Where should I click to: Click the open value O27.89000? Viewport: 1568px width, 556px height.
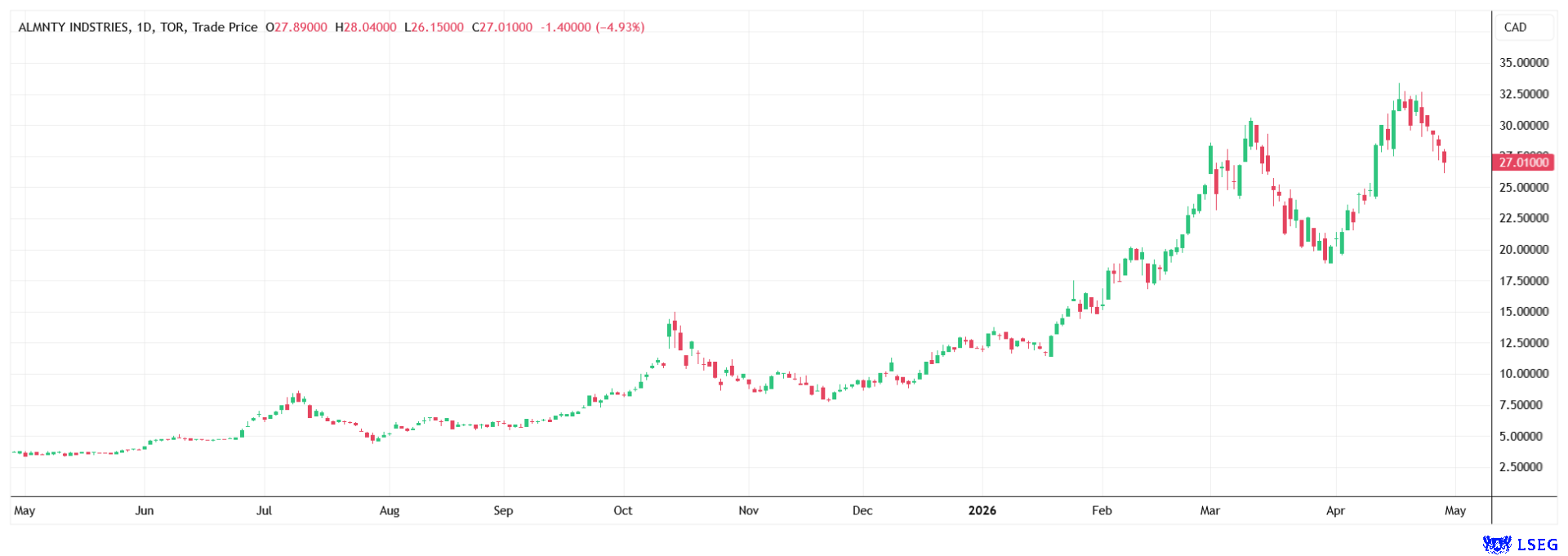click(296, 27)
